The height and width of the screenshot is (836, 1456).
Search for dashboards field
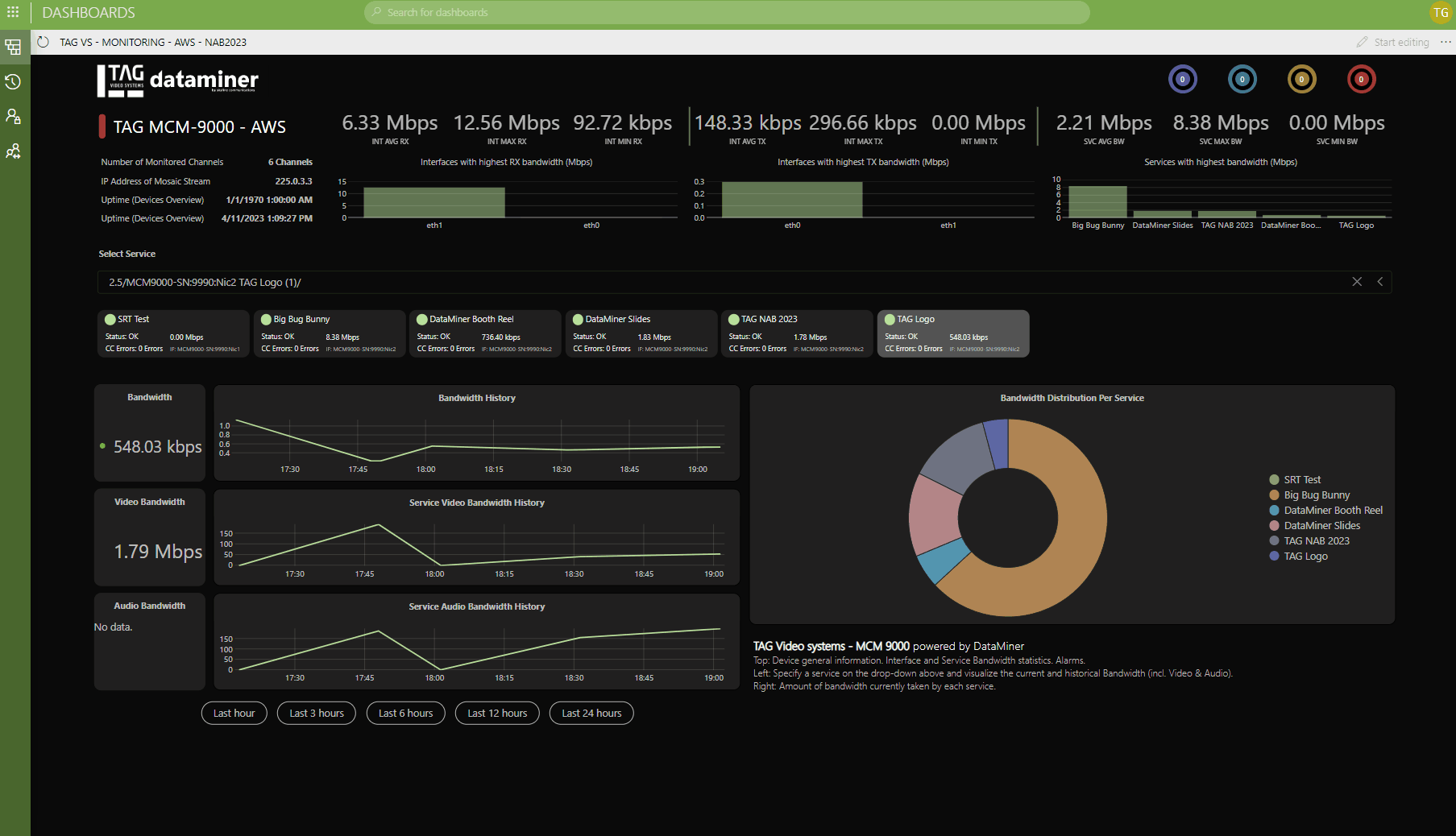point(727,12)
